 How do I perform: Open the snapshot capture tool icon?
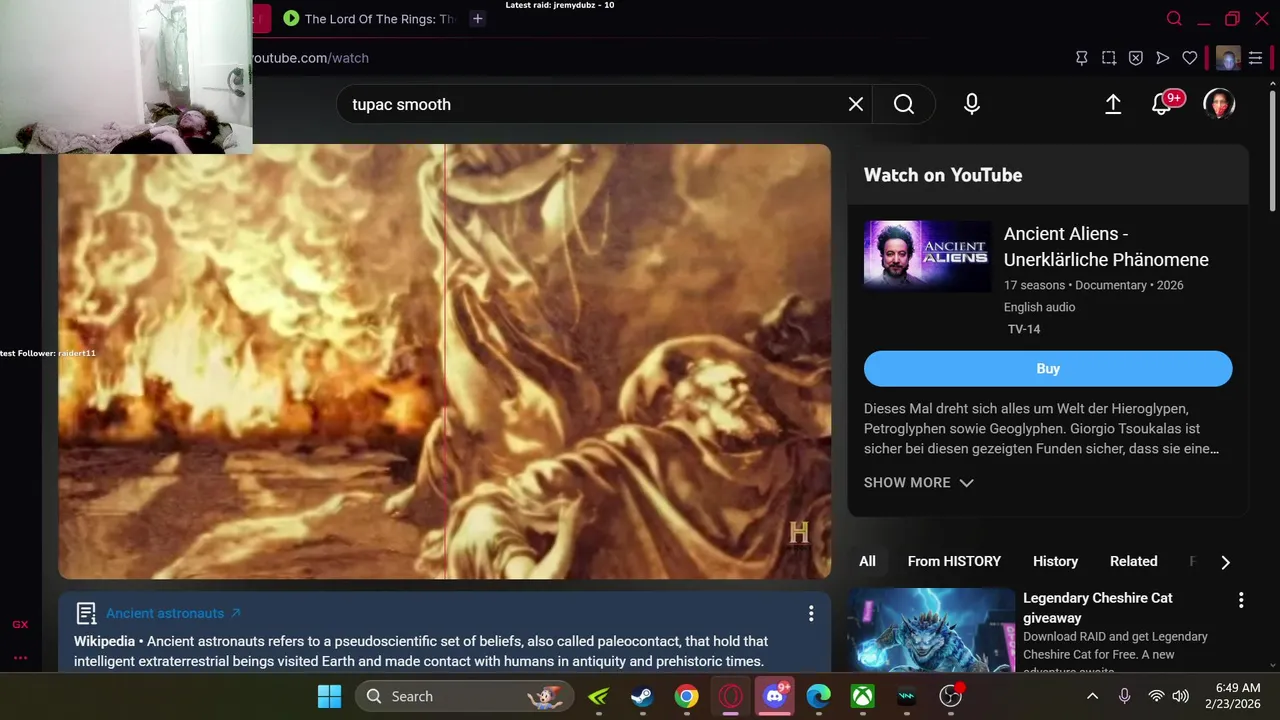pos(1109,58)
